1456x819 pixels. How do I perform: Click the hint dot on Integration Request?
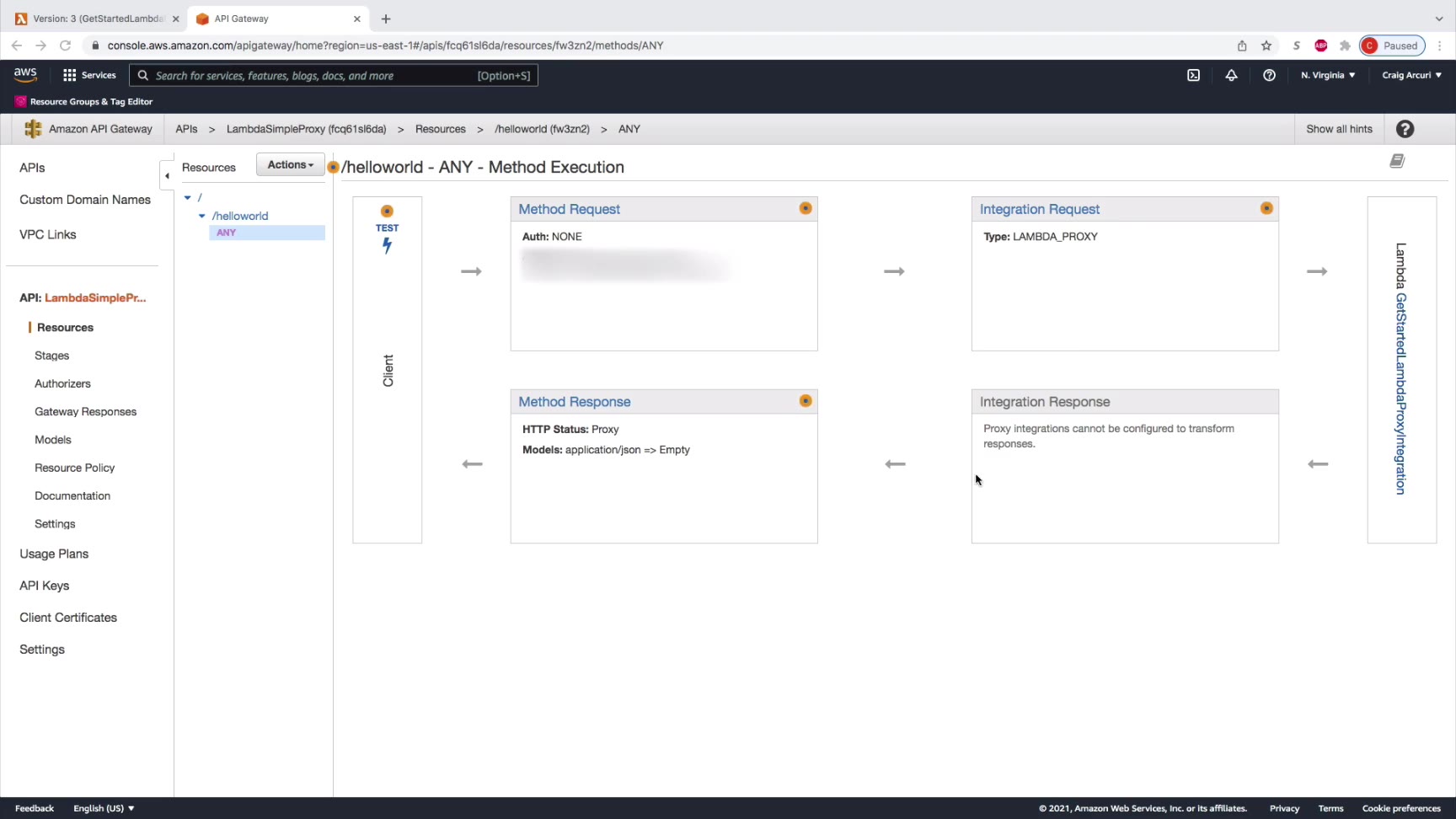1266,208
